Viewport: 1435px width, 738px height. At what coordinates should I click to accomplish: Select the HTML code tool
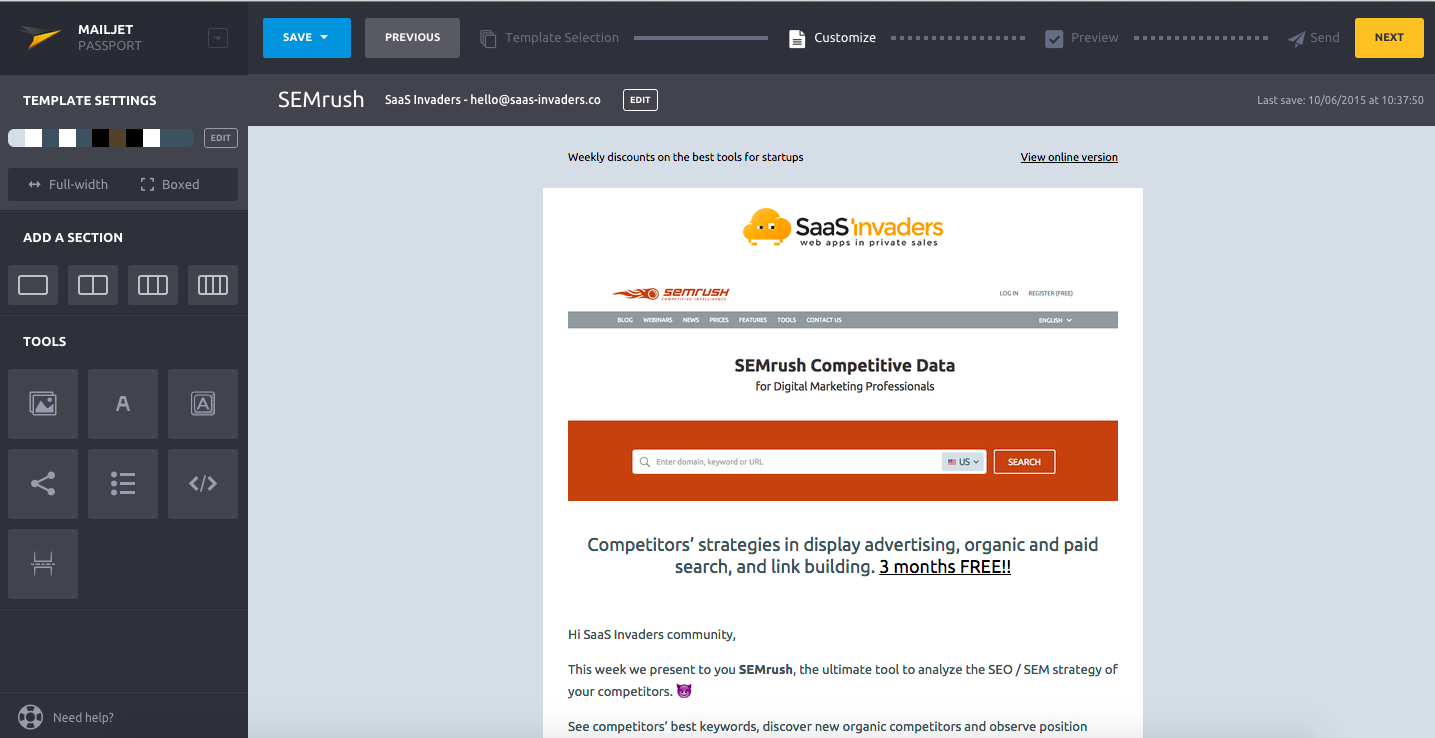click(x=203, y=484)
